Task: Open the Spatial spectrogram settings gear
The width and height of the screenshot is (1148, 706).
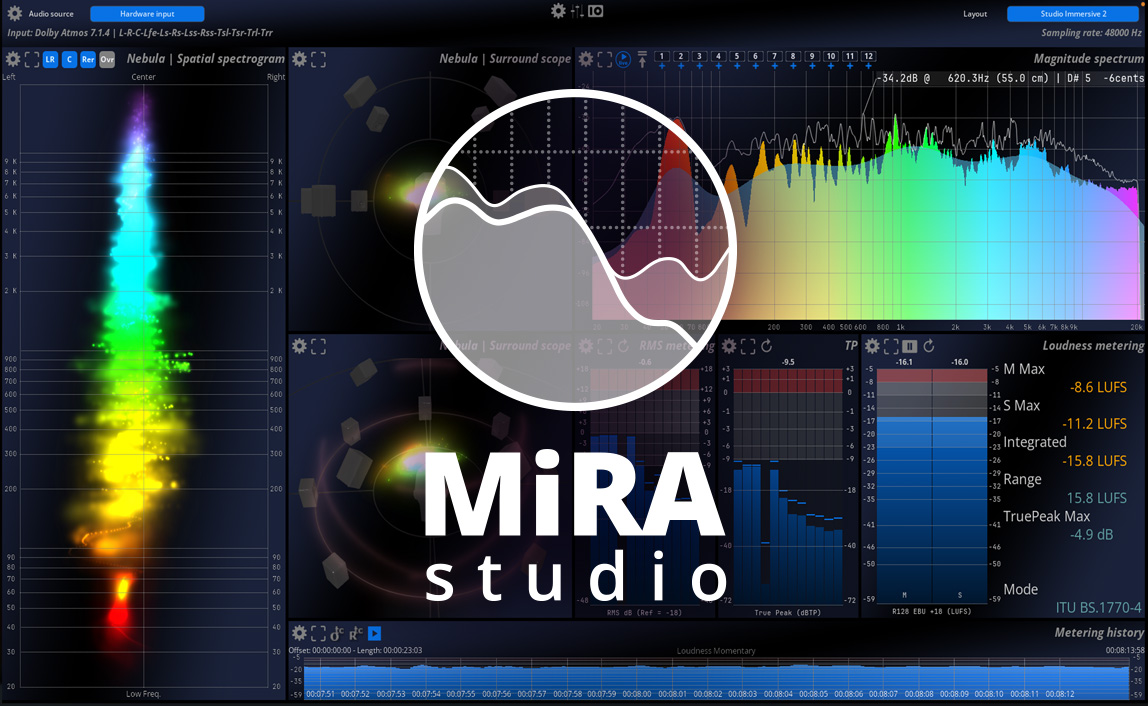Action: coord(12,59)
